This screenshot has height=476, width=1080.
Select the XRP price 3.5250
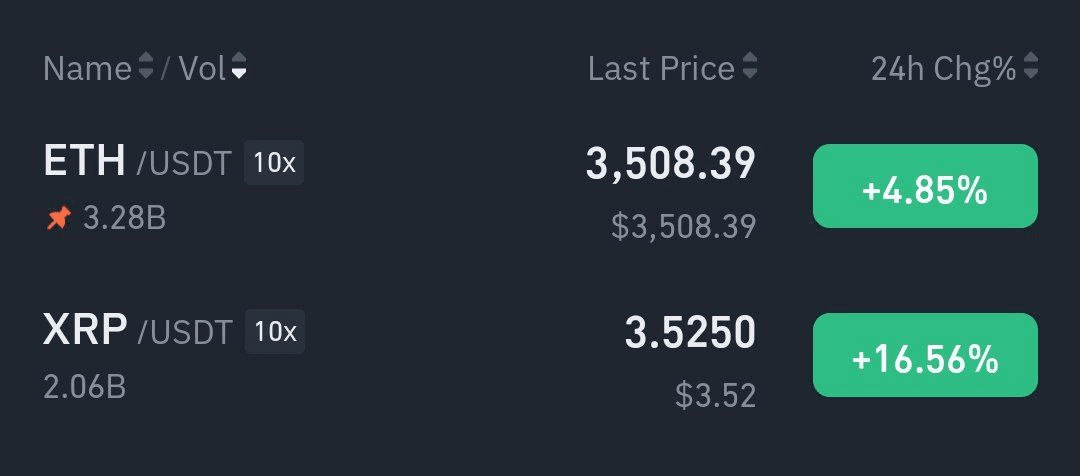pyautogui.click(x=690, y=332)
